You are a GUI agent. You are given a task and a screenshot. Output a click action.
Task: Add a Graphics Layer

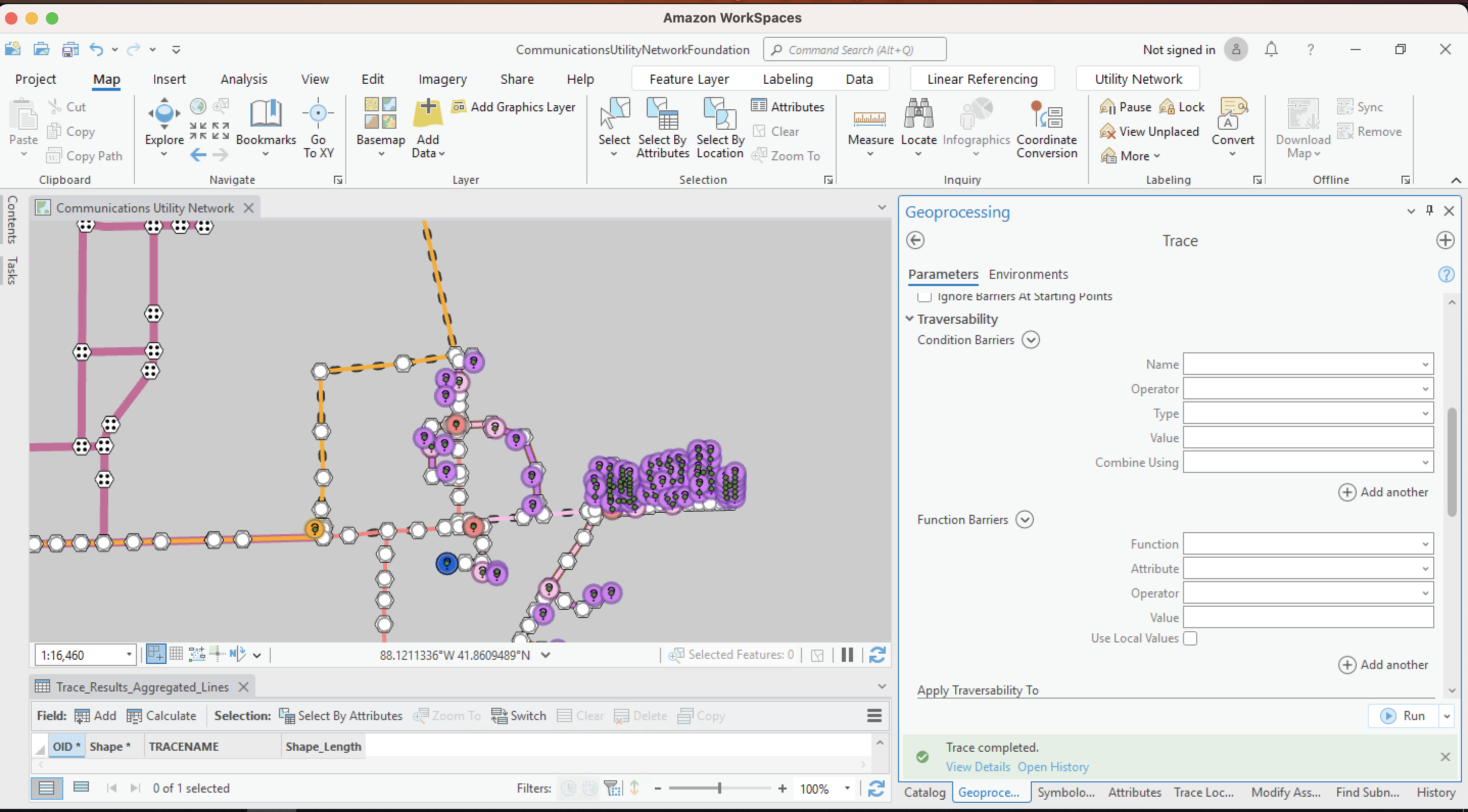click(x=513, y=107)
